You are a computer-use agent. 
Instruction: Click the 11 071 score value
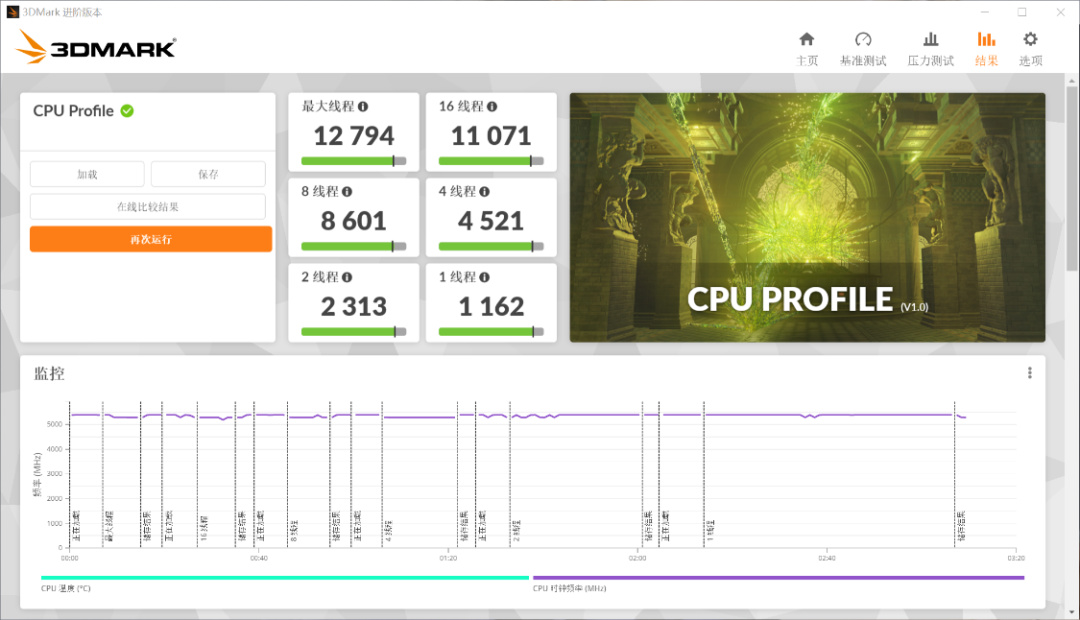click(x=491, y=136)
